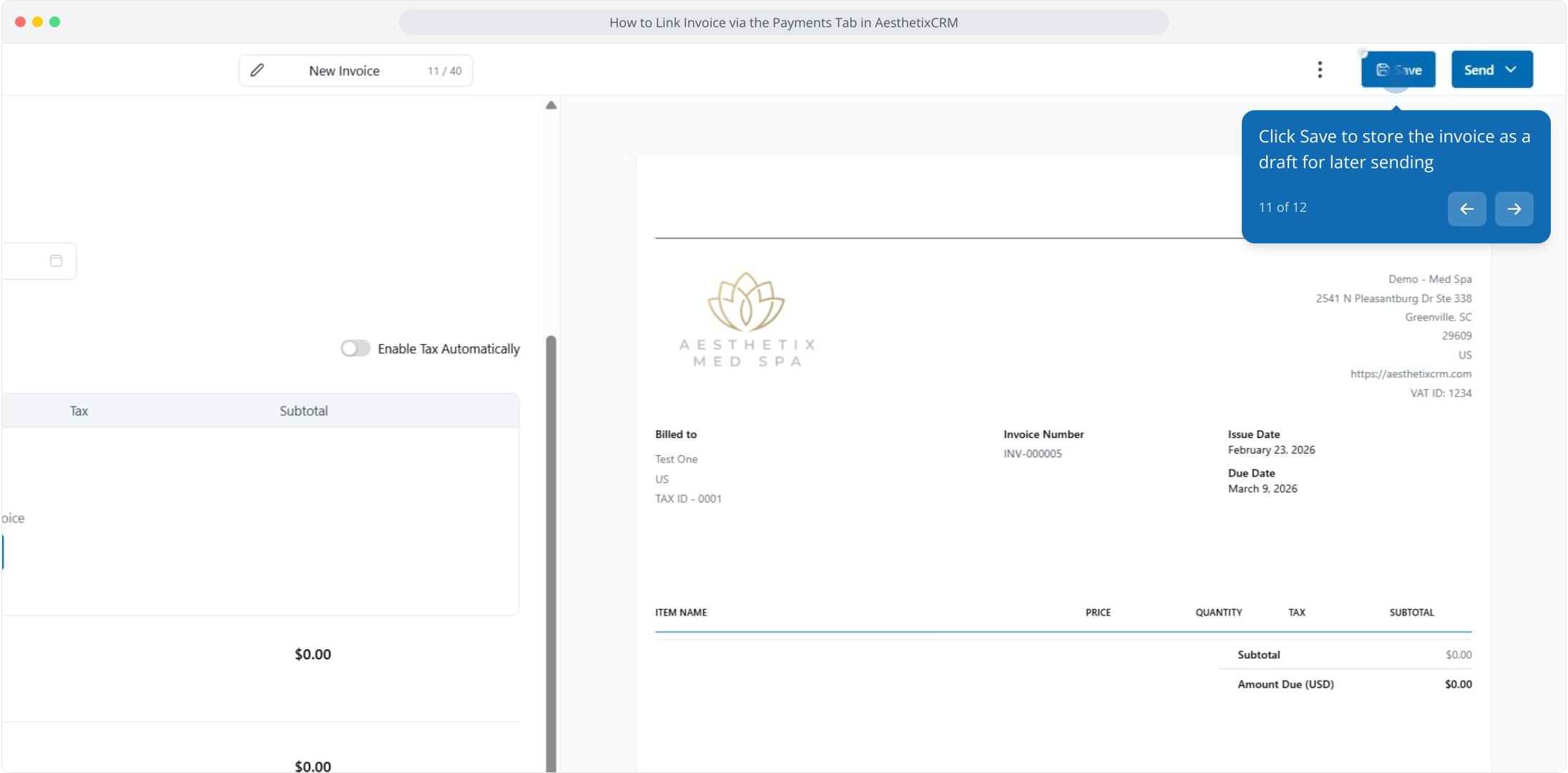This screenshot has height=773, width=1568.
Task: Click the macOS green fullscreen button
Action: pos(55,22)
